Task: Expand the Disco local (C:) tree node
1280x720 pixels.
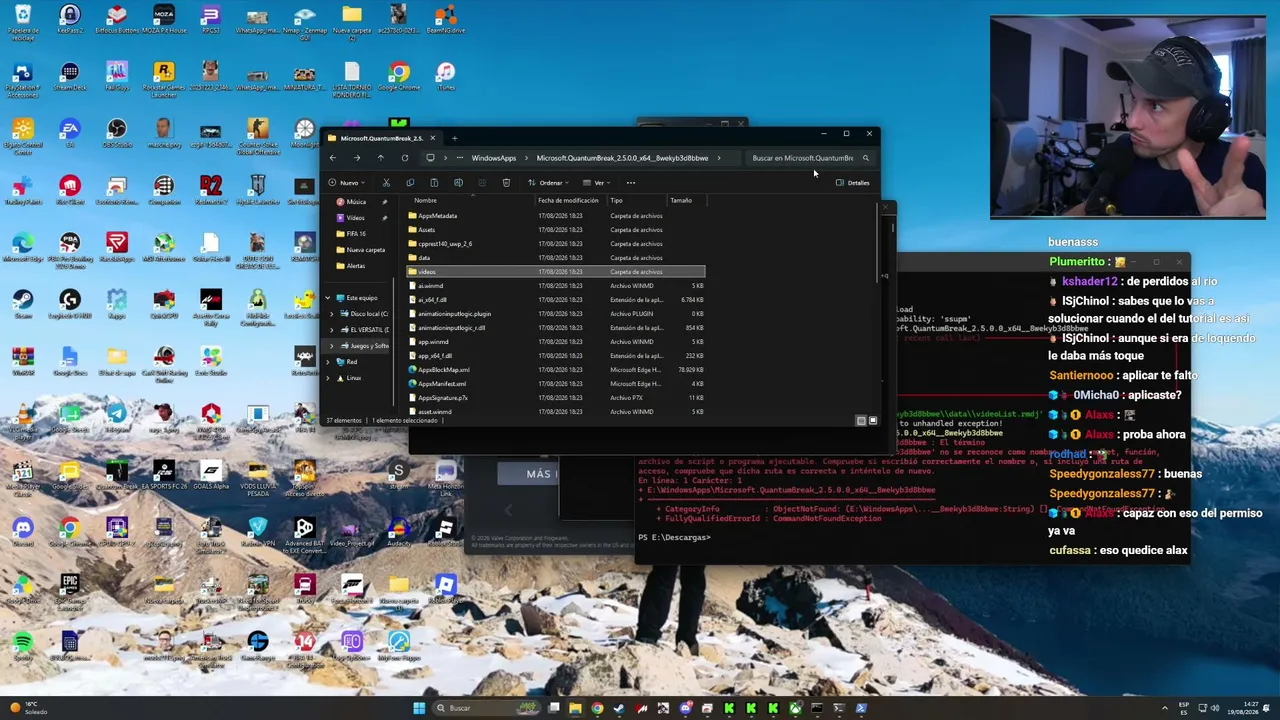Action: click(x=333, y=314)
